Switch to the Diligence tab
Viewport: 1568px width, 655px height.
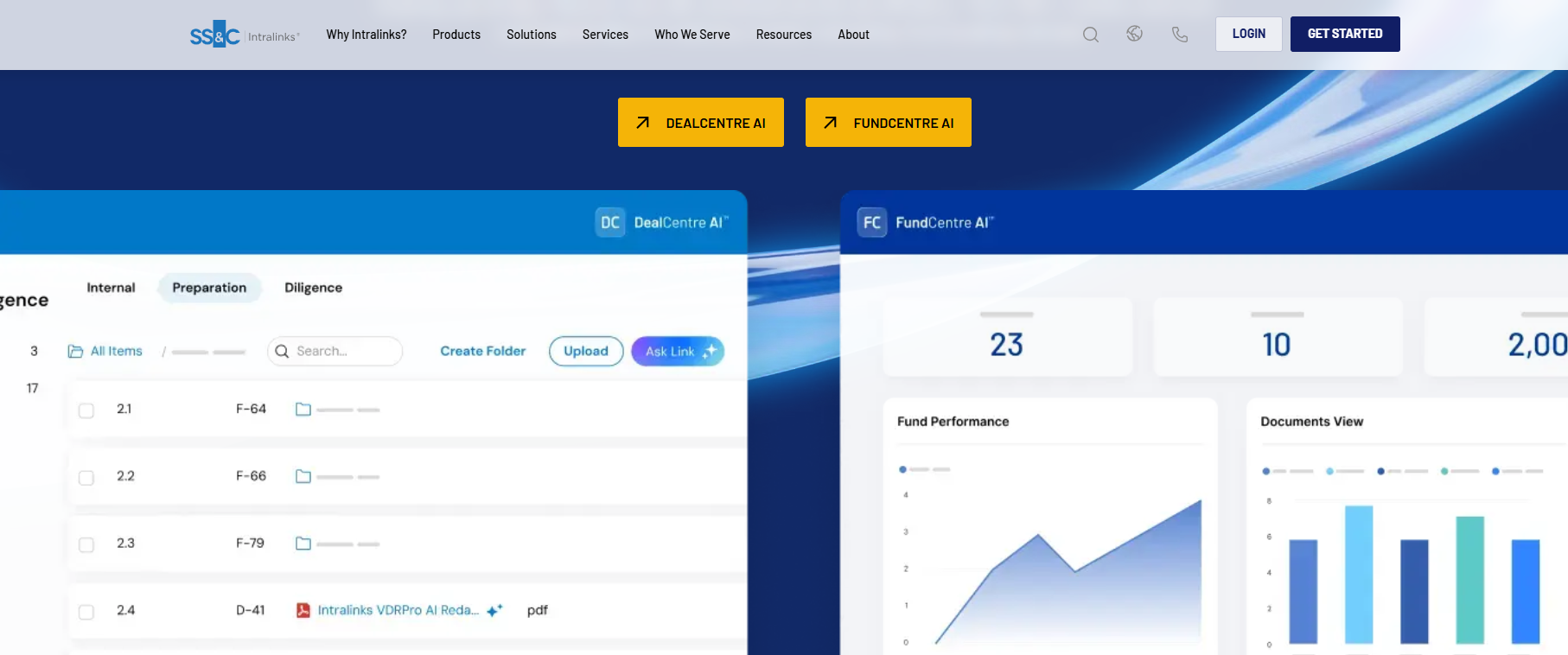pos(313,288)
